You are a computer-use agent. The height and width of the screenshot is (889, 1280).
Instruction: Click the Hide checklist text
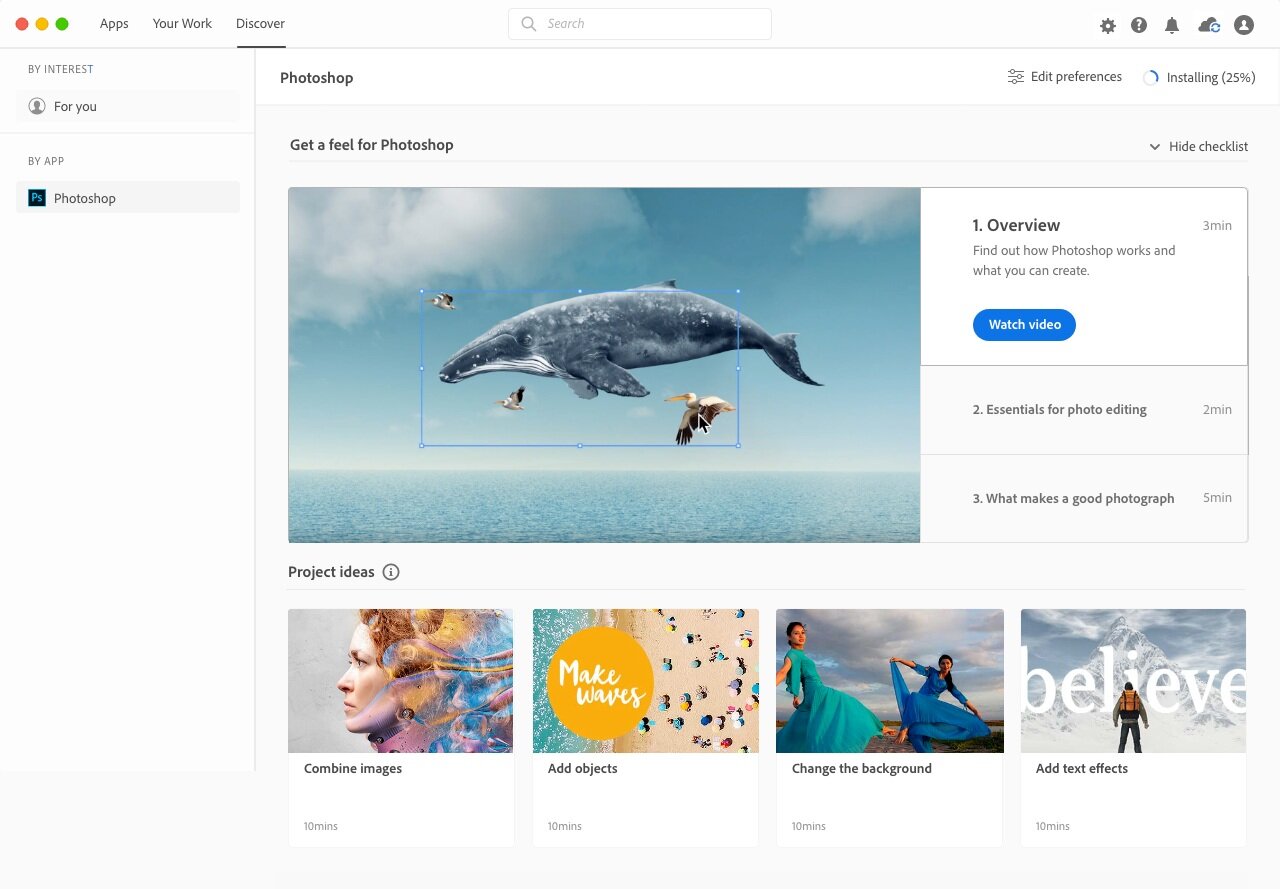[x=1208, y=147]
